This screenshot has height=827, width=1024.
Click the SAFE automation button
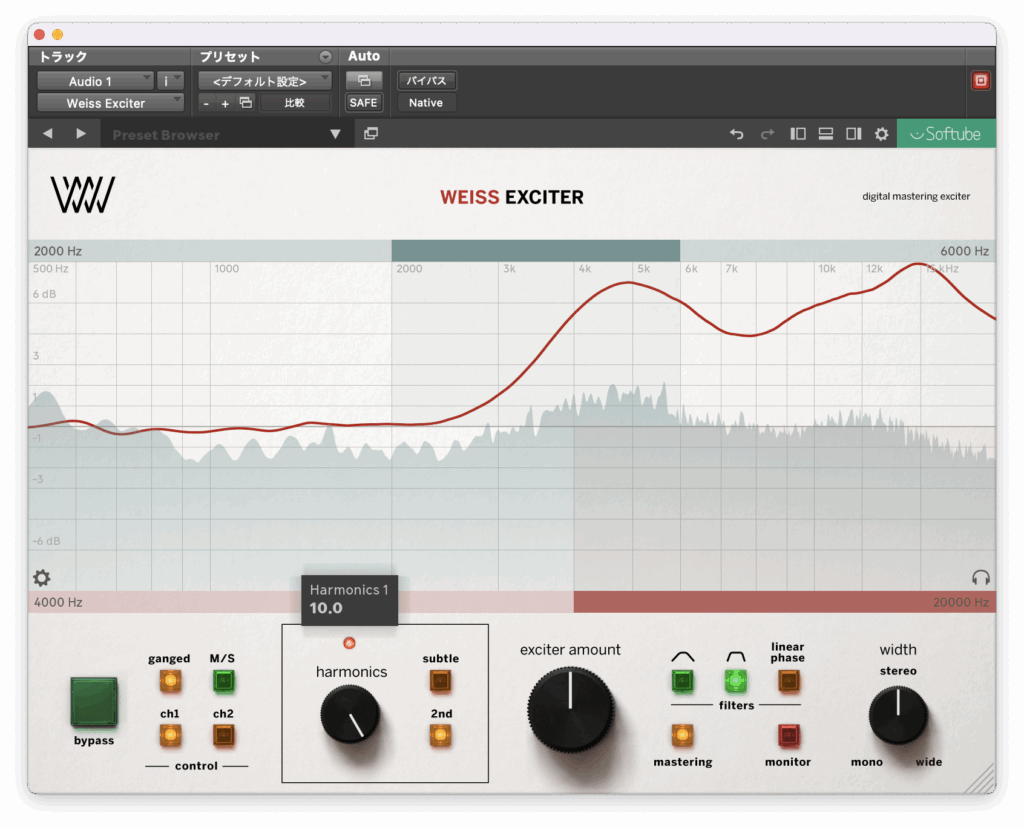[x=363, y=103]
